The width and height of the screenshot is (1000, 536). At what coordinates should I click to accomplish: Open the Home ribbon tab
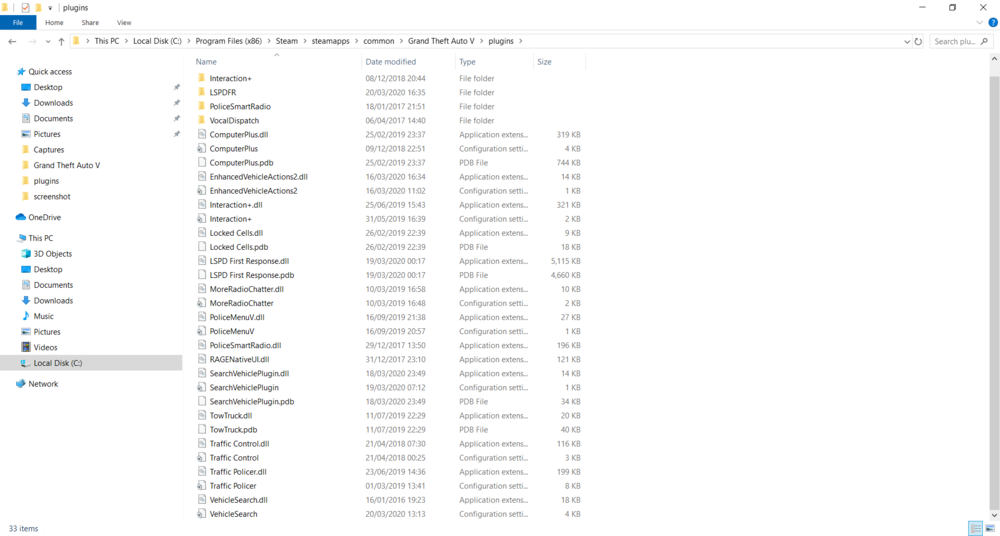point(54,22)
